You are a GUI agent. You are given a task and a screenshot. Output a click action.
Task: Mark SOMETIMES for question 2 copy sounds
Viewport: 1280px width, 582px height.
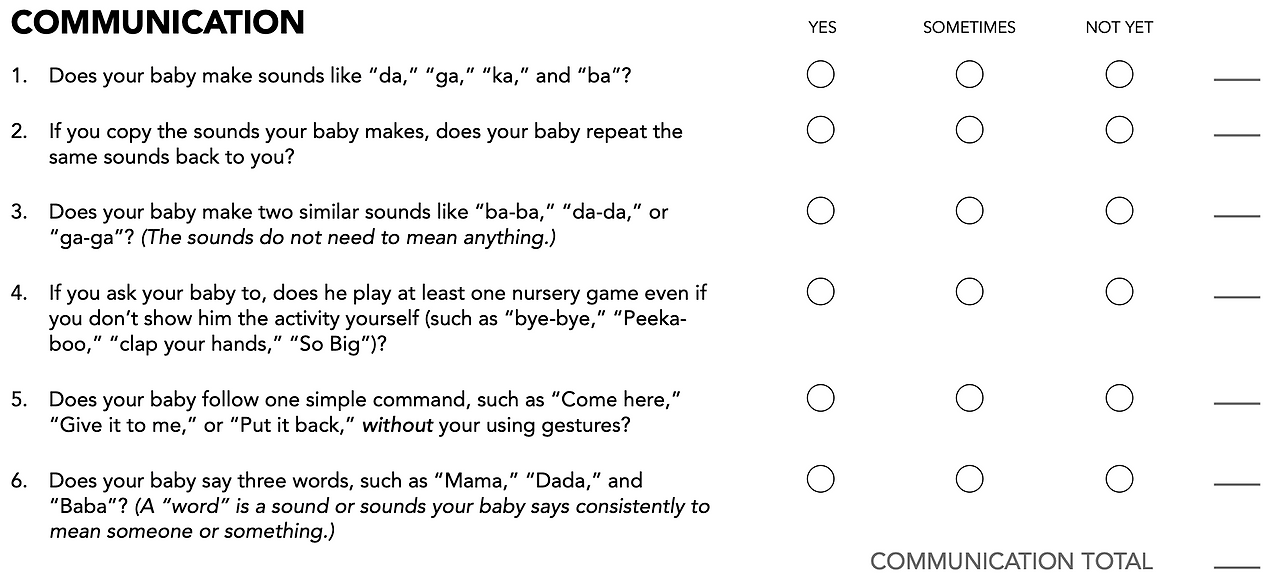tap(969, 129)
